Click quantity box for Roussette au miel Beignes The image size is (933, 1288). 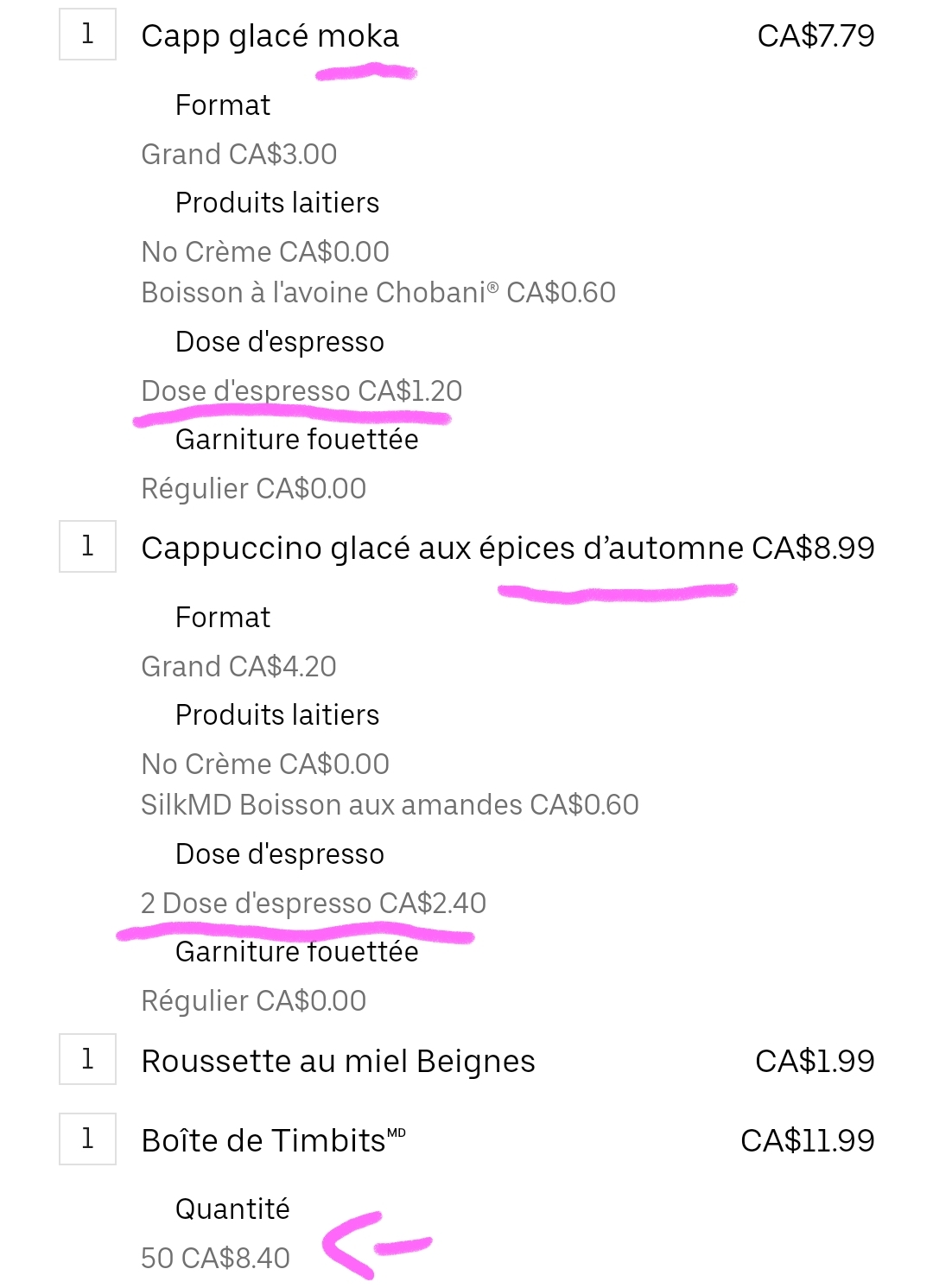pyautogui.click(x=87, y=1059)
